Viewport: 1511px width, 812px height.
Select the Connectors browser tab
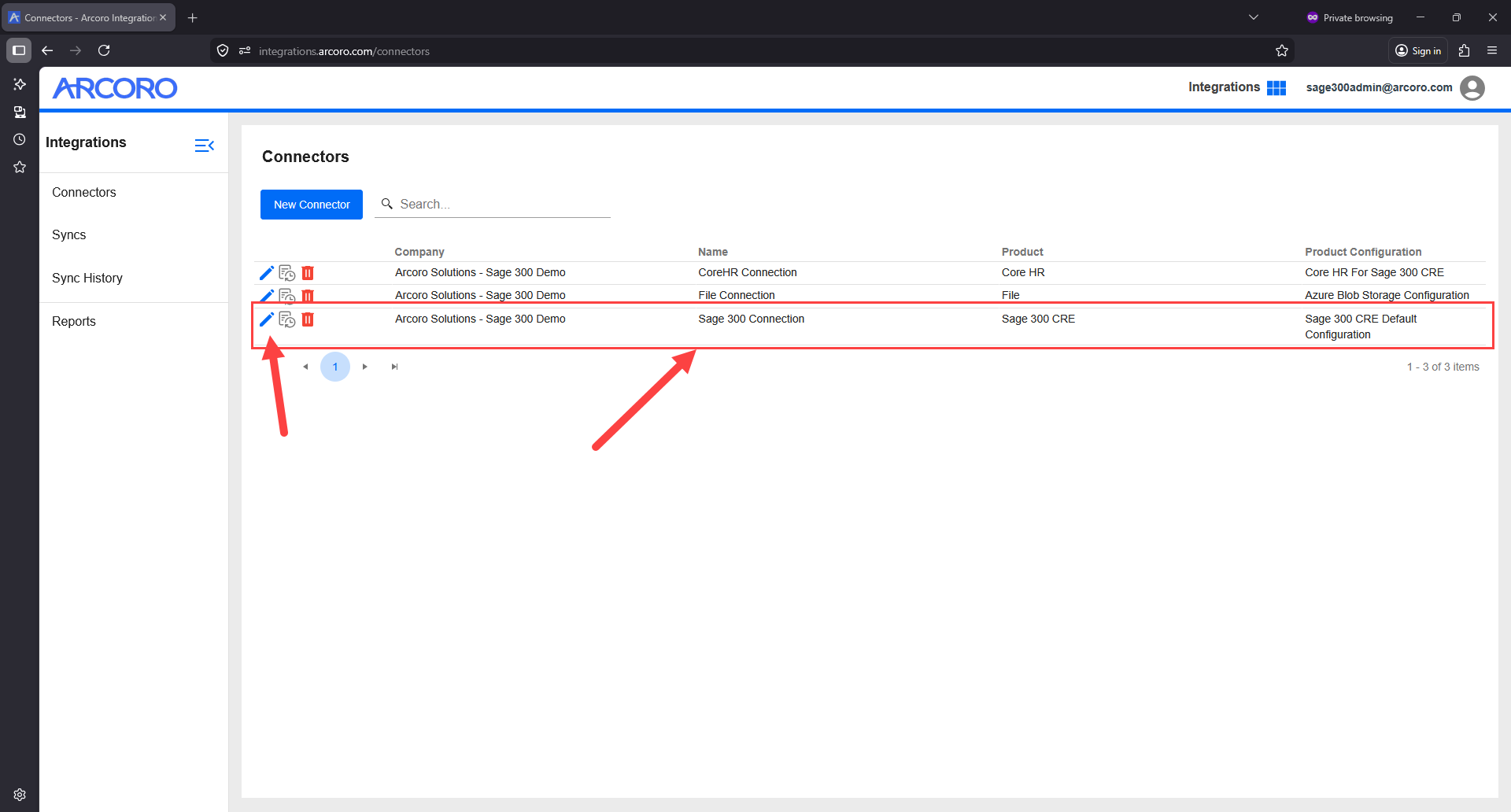88,17
